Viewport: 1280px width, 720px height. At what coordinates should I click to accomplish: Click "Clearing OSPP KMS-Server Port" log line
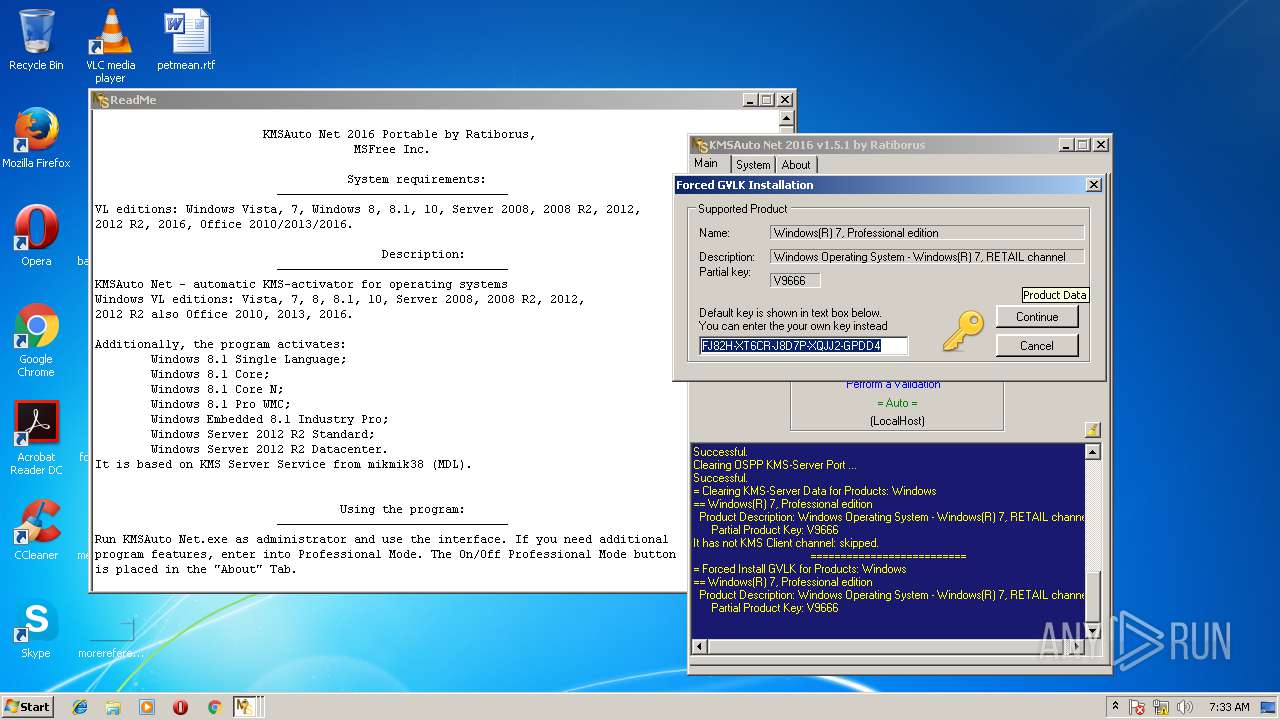[x=775, y=465]
